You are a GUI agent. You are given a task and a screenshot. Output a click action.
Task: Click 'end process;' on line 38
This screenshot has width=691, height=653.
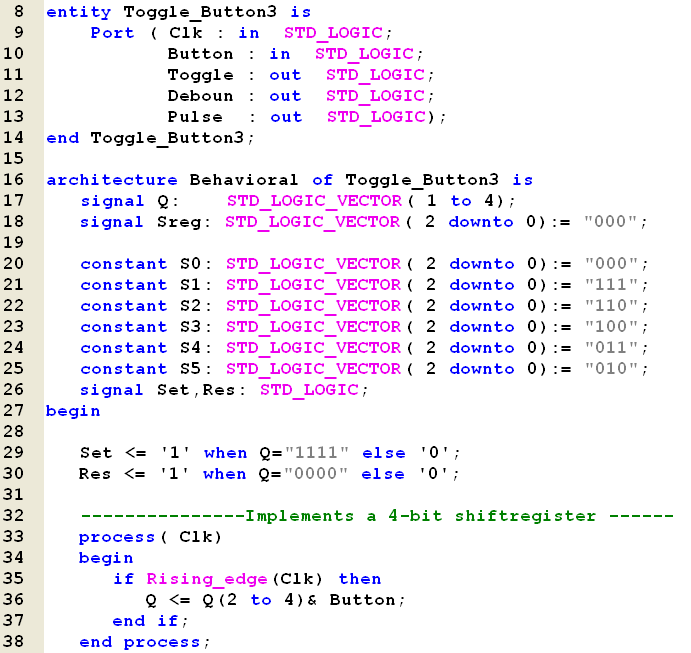pyautogui.click(x=145, y=642)
